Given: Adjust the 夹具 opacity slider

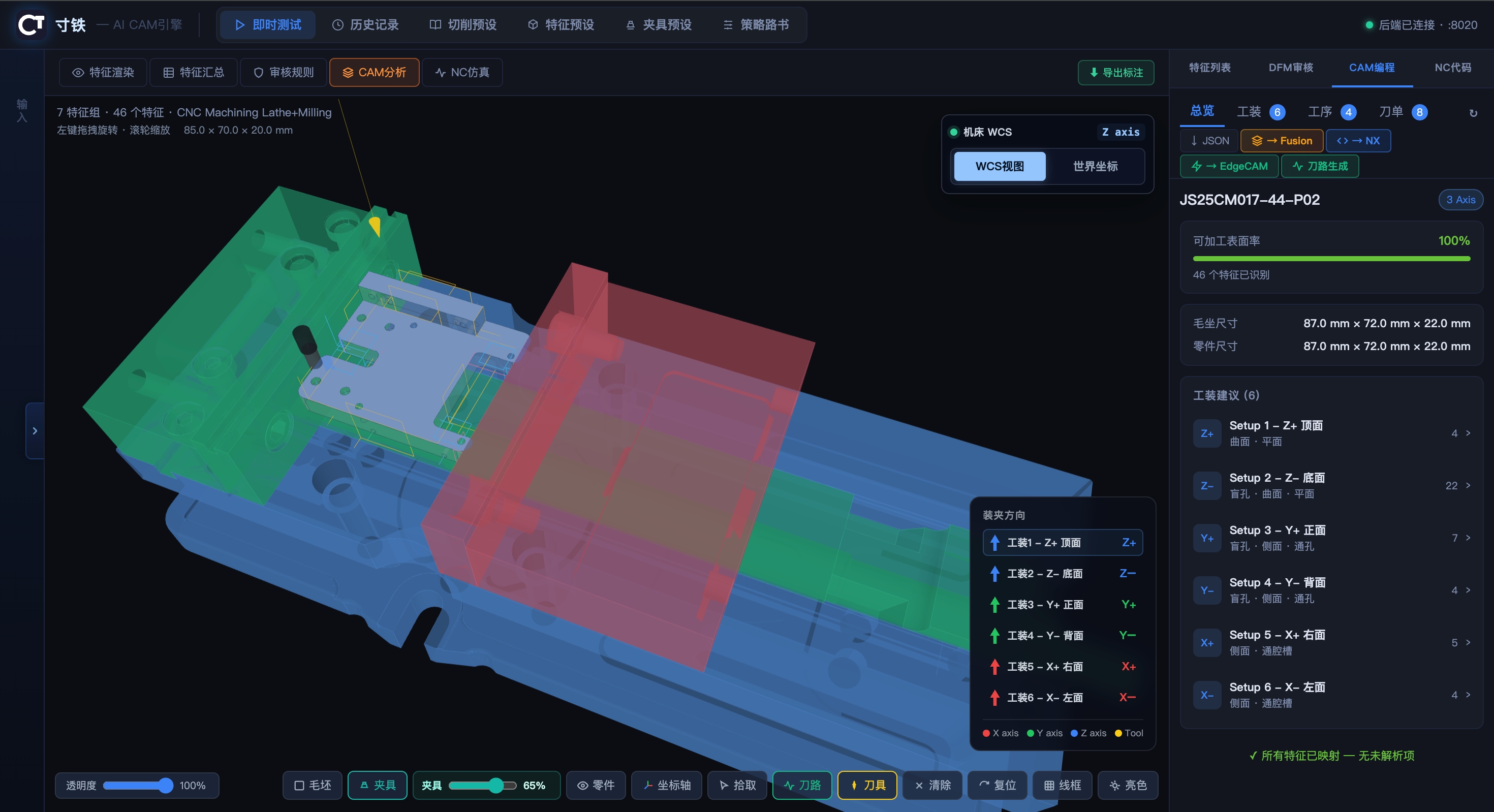Looking at the screenshot, I should click(x=483, y=785).
